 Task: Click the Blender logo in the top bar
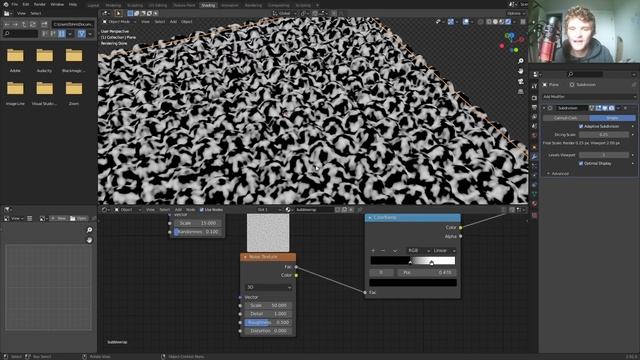click(x=6, y=4)
